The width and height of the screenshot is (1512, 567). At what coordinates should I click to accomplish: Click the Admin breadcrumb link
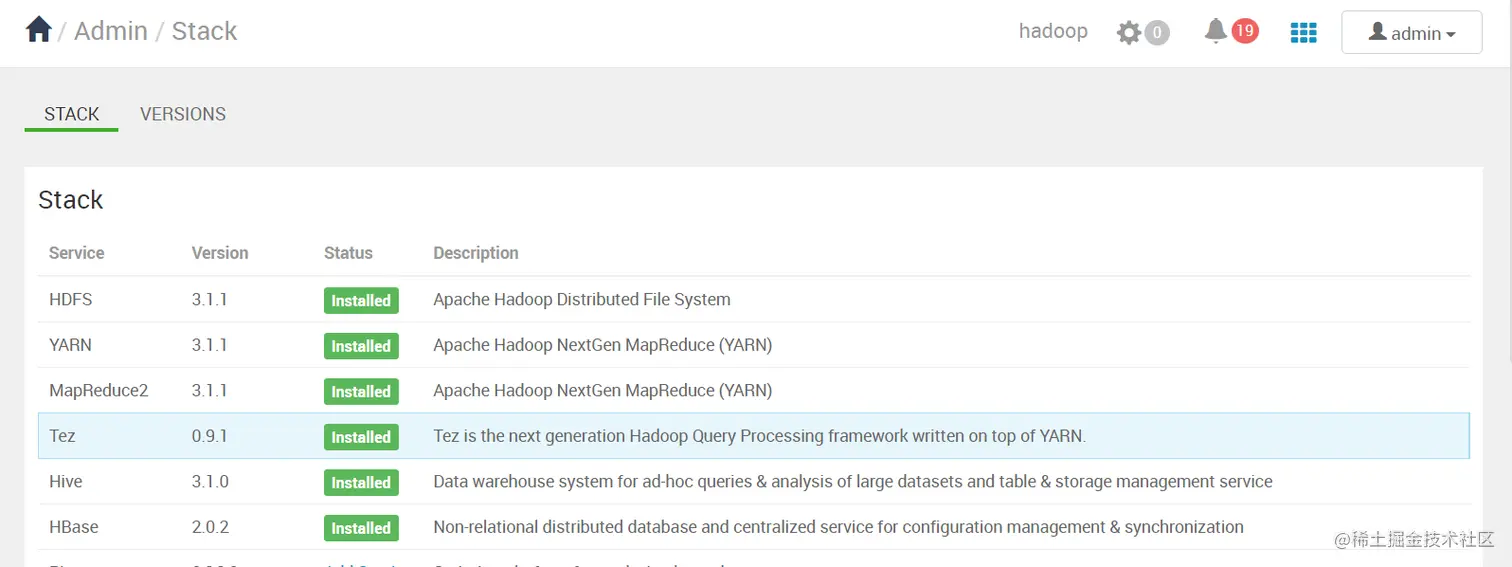click(111, 31)
